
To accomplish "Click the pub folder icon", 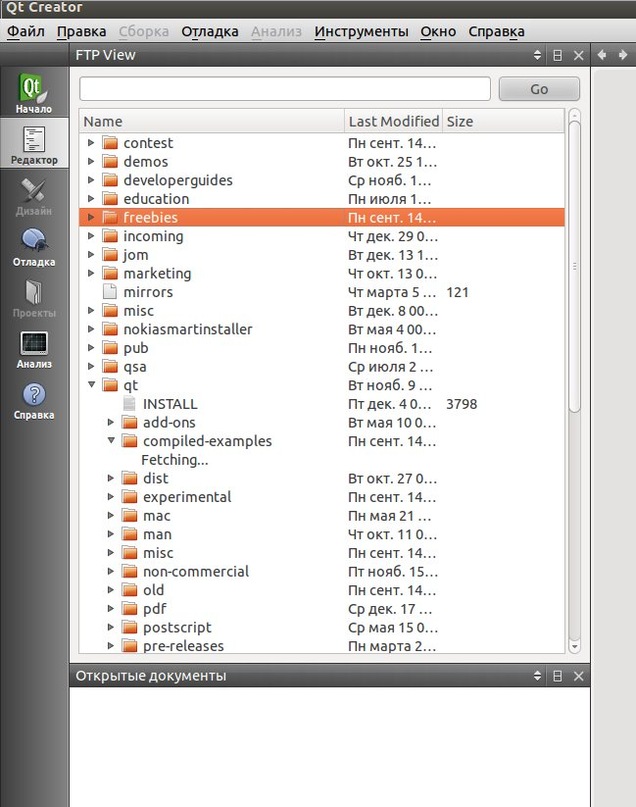I will [x=110, y=348].
